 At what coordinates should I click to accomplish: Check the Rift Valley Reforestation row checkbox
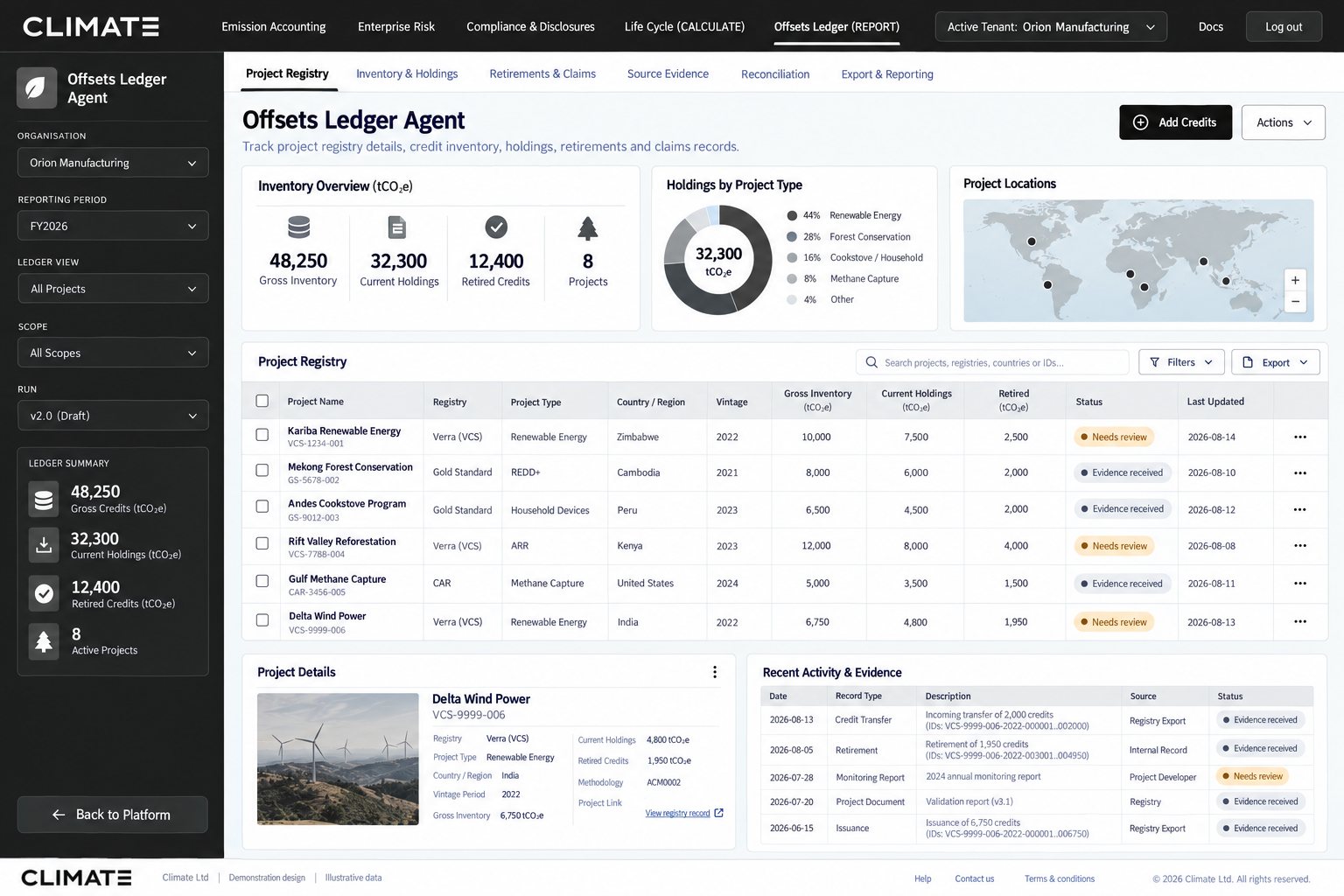(x=262, y=543)
